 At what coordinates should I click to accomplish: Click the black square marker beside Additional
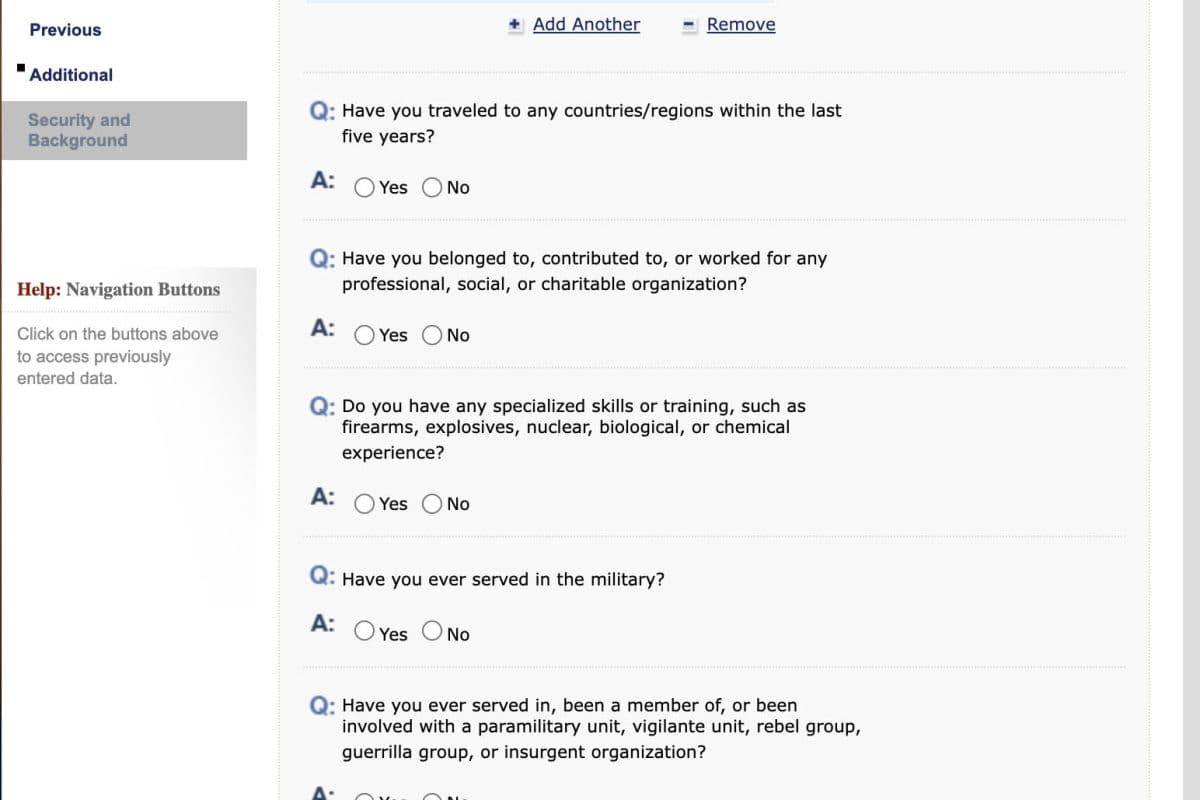click(x=20, y=69)
